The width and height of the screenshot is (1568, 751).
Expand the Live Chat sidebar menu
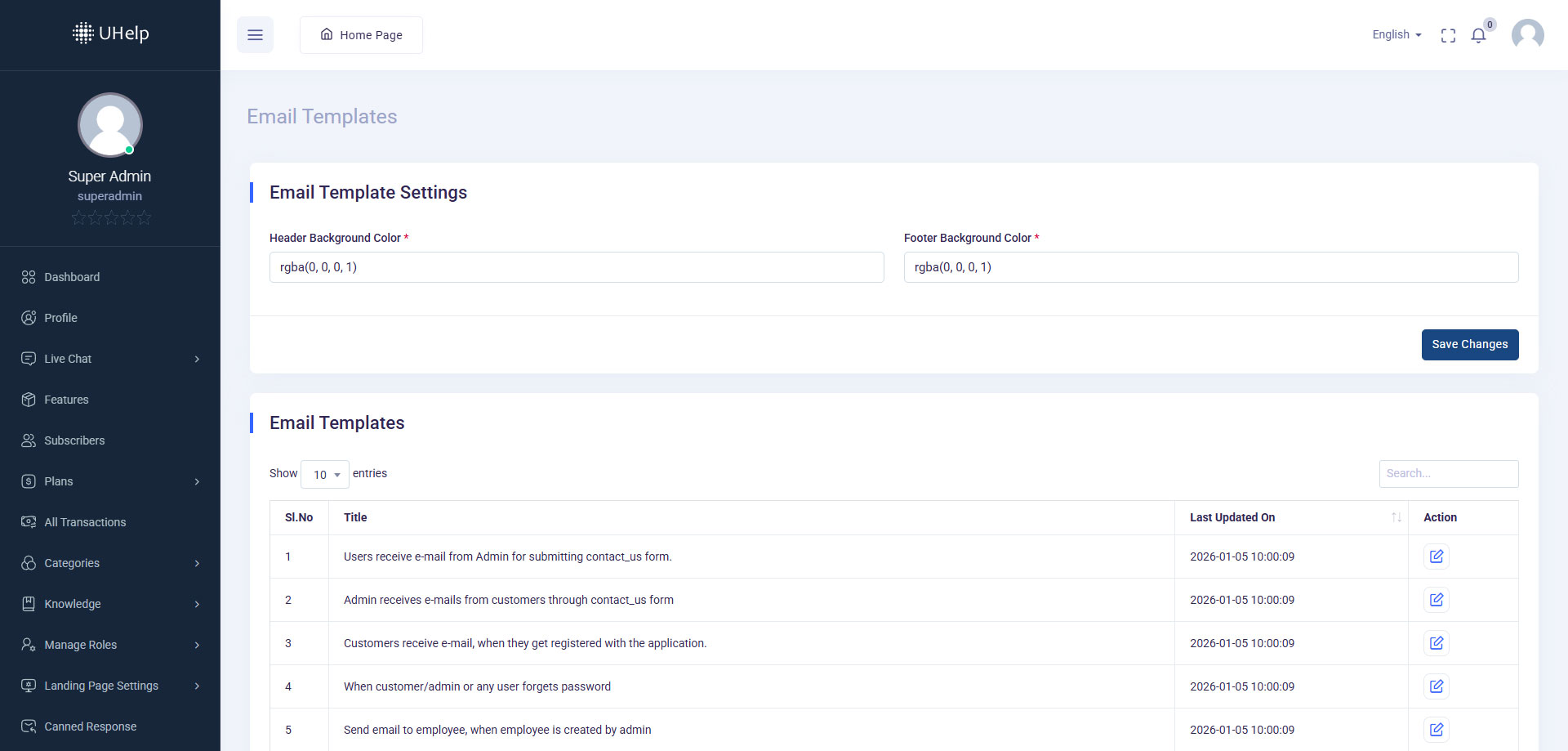coord(110,359)
